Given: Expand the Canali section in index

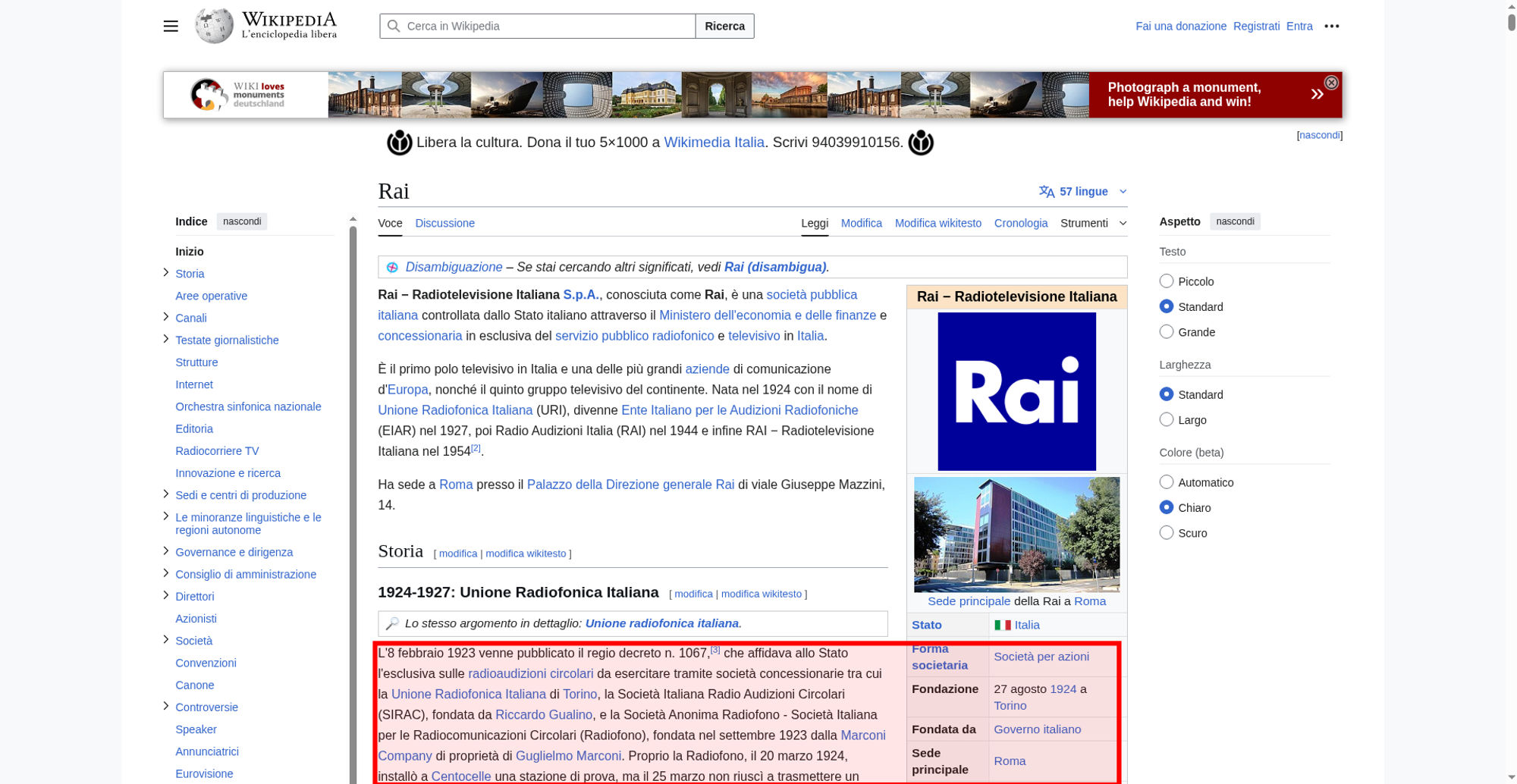Looking at the screenshot, I should pos(165,317).
